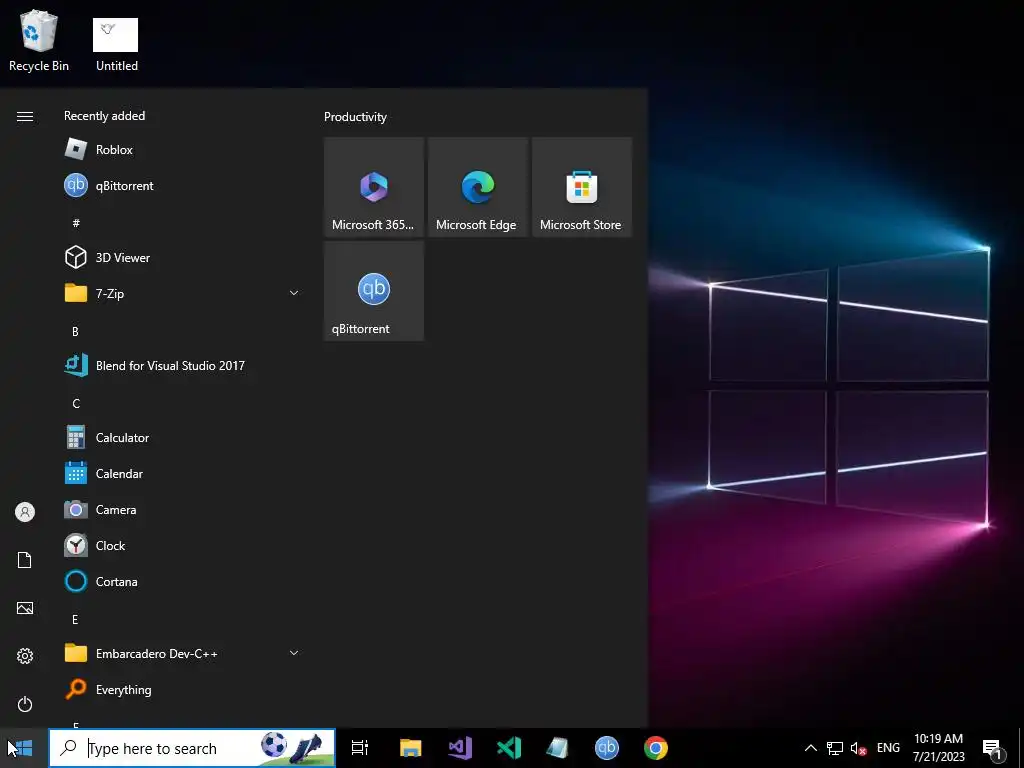Click the Productivity group title
1024x768 pixels.
point(355,117)
